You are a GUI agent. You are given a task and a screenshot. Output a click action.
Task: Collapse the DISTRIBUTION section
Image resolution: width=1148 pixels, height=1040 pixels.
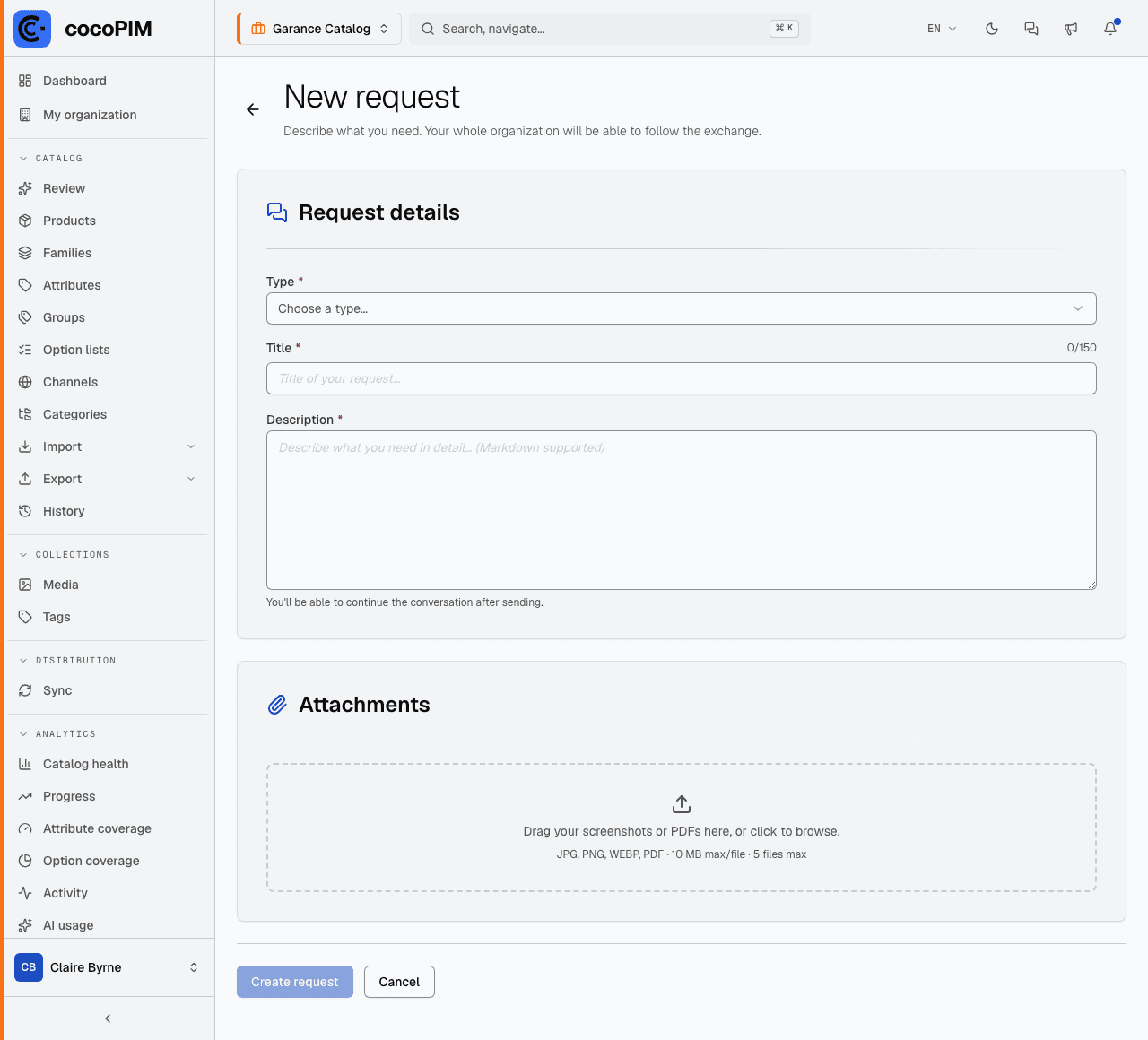[x=68, y=661]
